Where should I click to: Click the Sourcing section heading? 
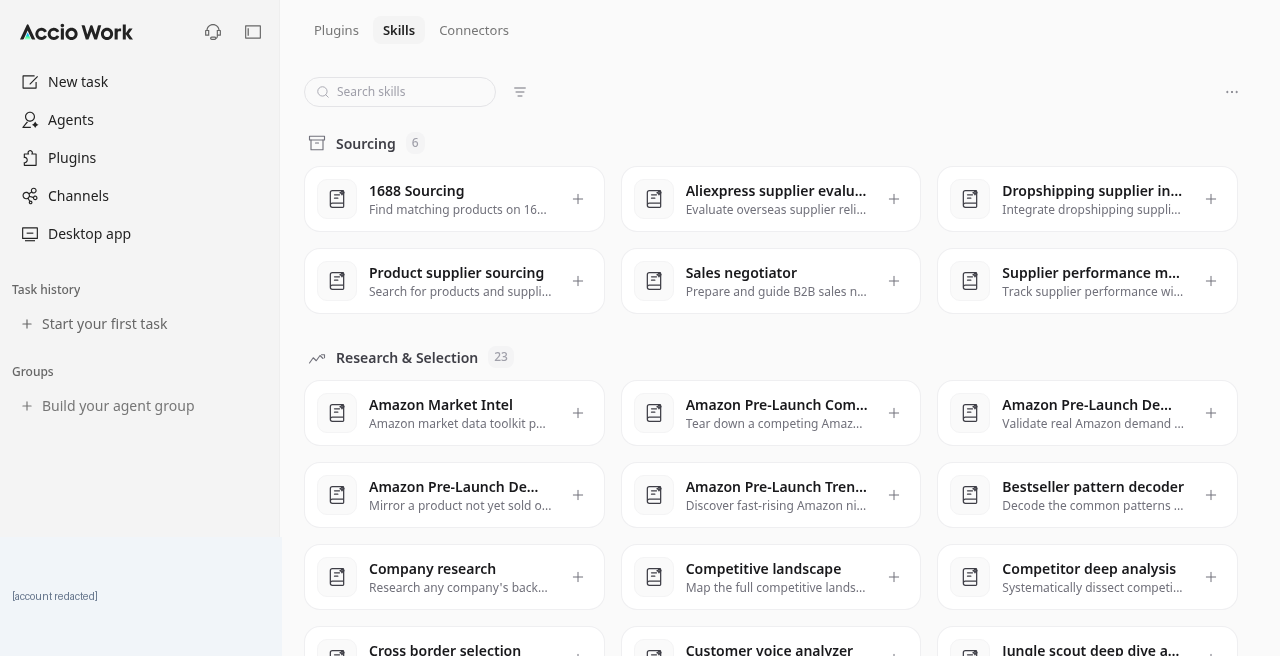tap(366, 143)
